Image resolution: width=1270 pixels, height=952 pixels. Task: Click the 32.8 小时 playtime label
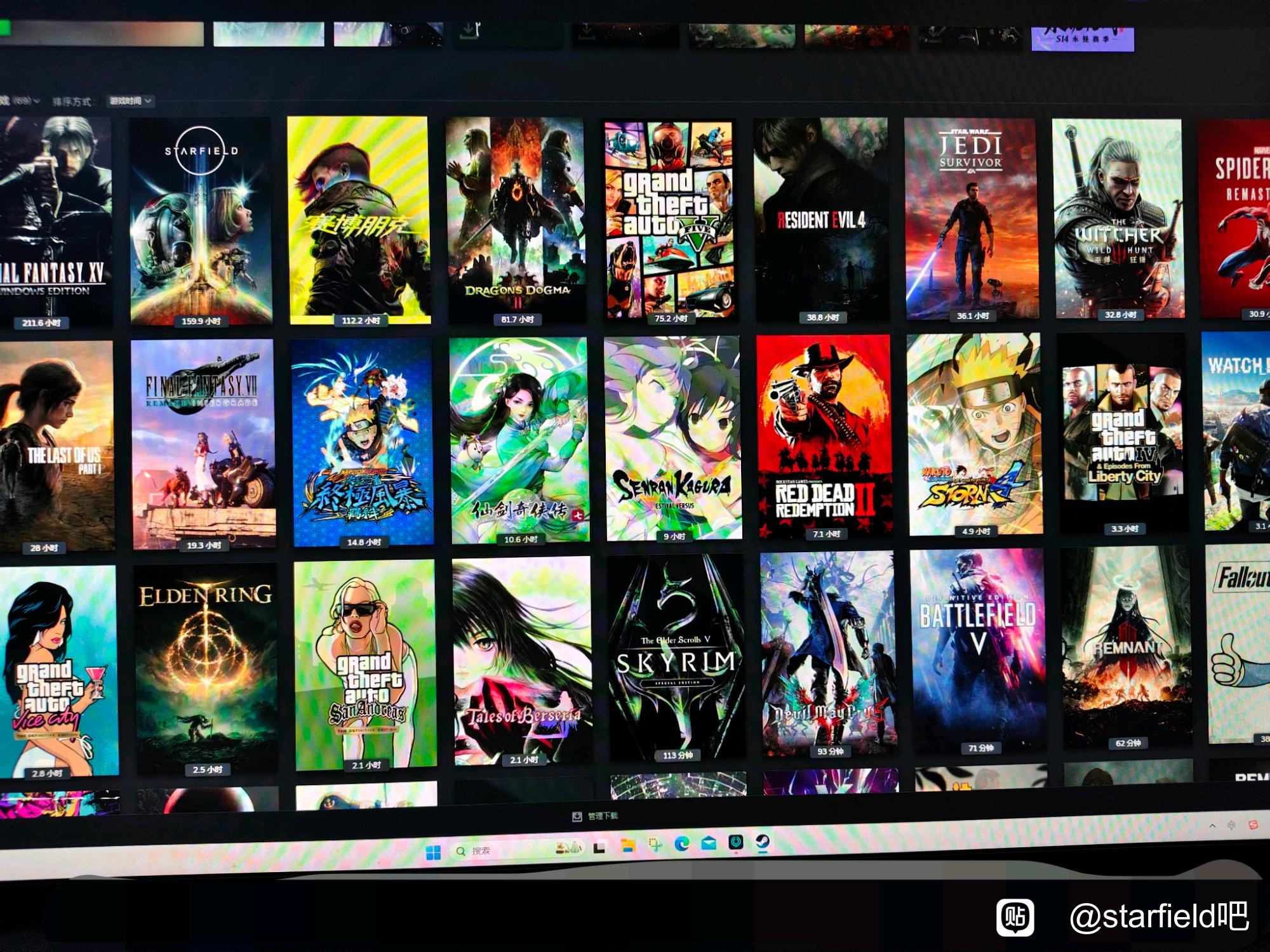click(1120, 314)
